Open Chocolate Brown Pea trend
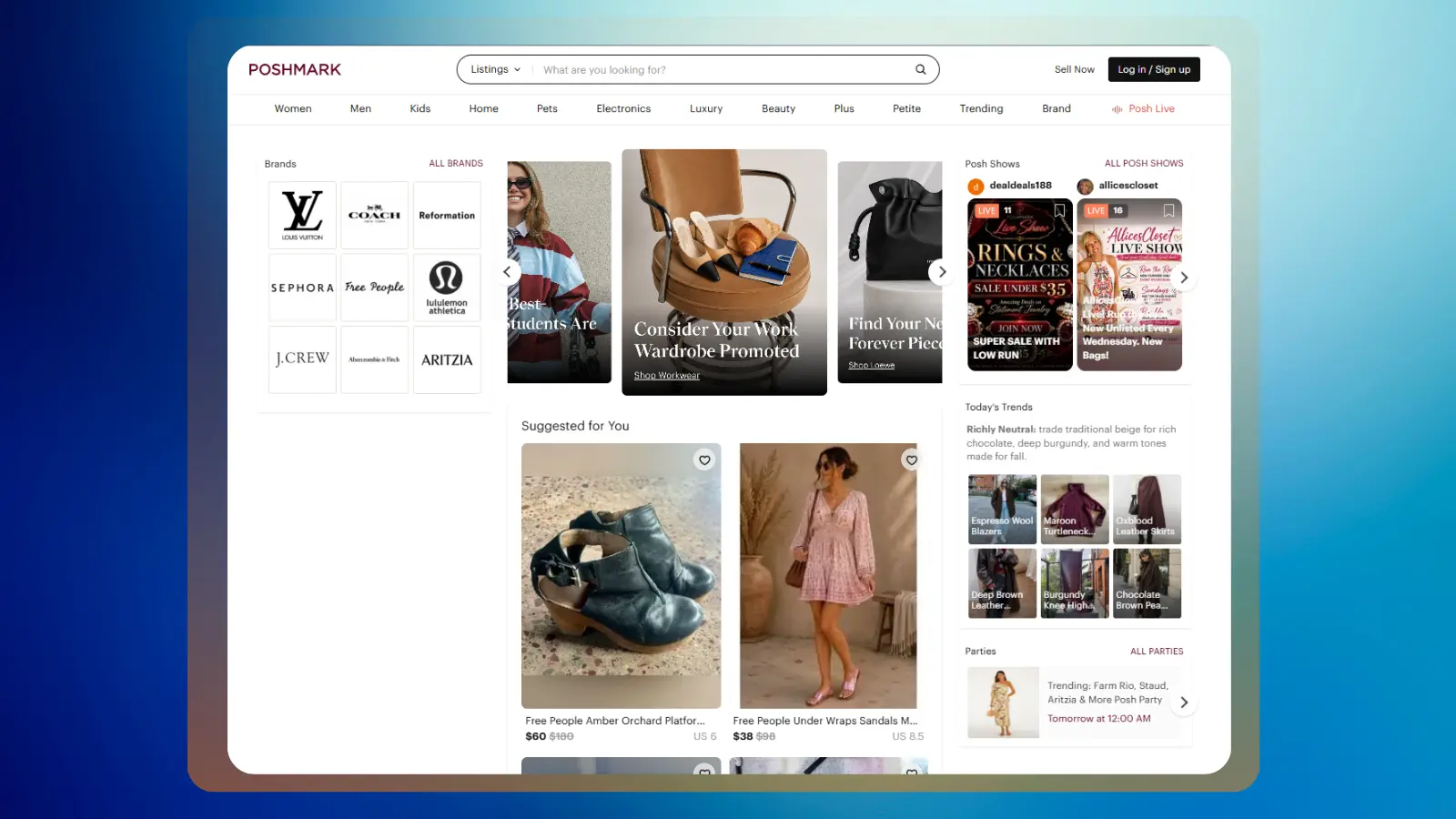 pos(1147,583)
